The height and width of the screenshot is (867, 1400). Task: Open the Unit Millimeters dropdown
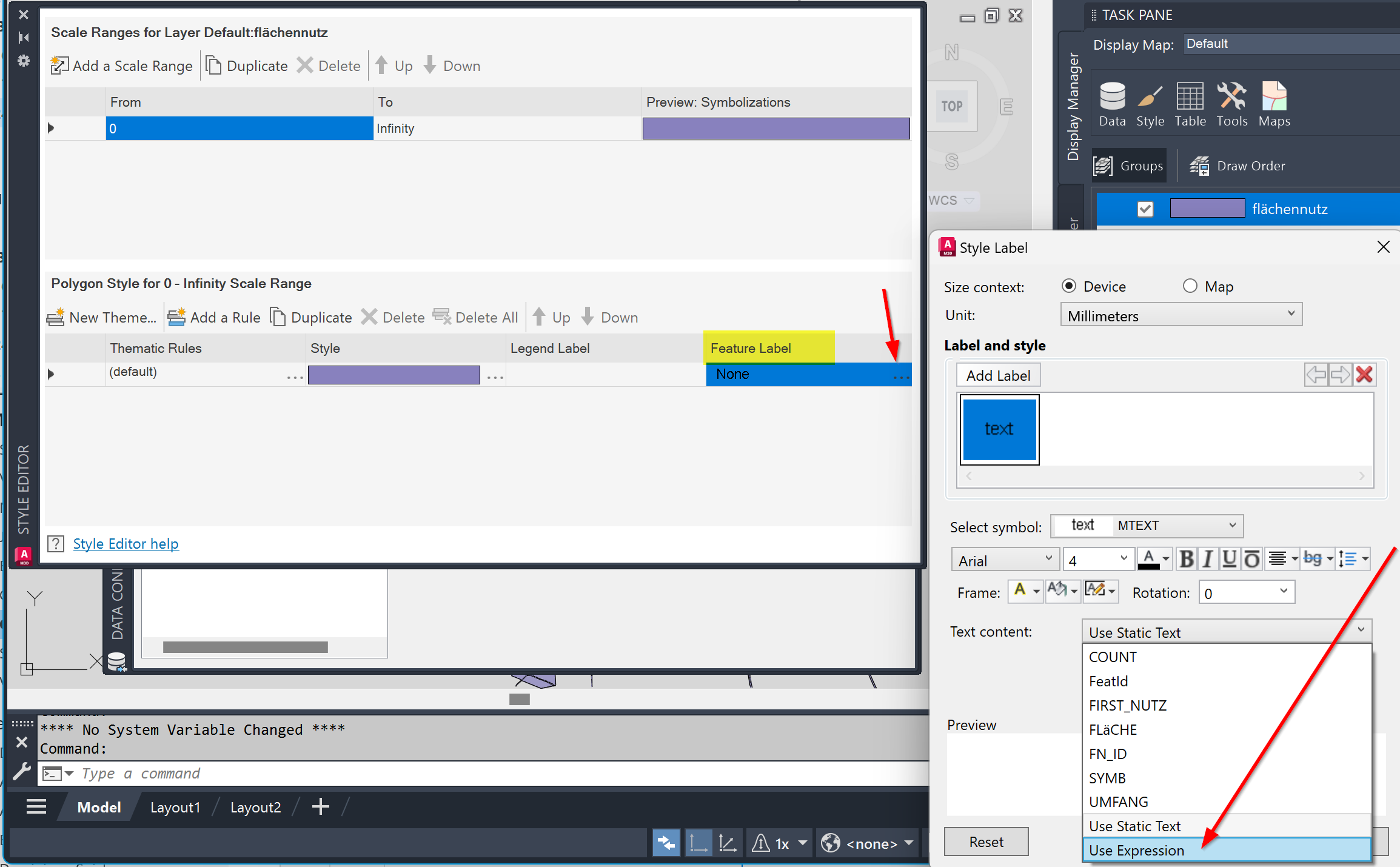pyautogui.click(x=1181, y=315)
